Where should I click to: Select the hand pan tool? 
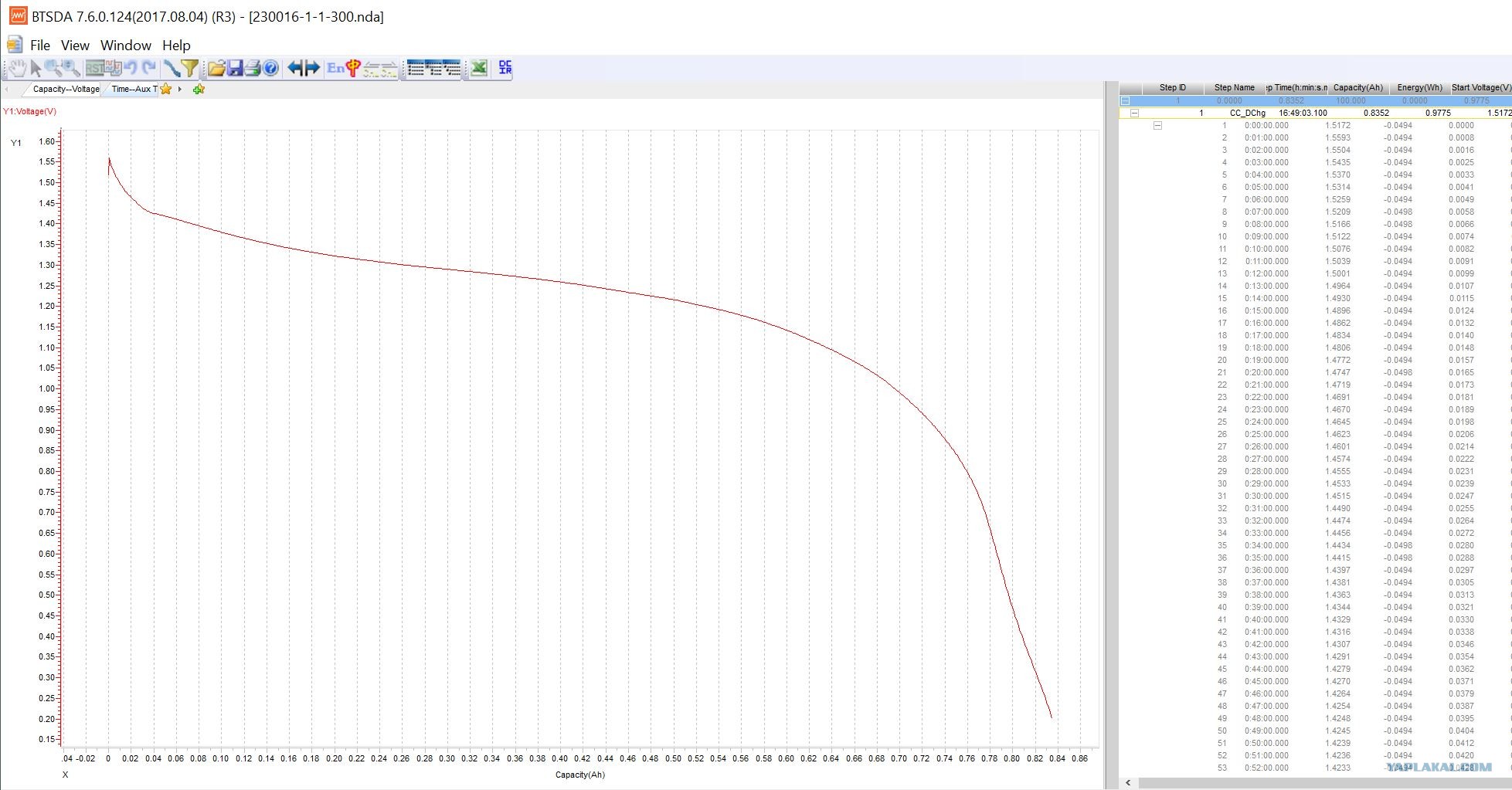click(x=18, y=68)
